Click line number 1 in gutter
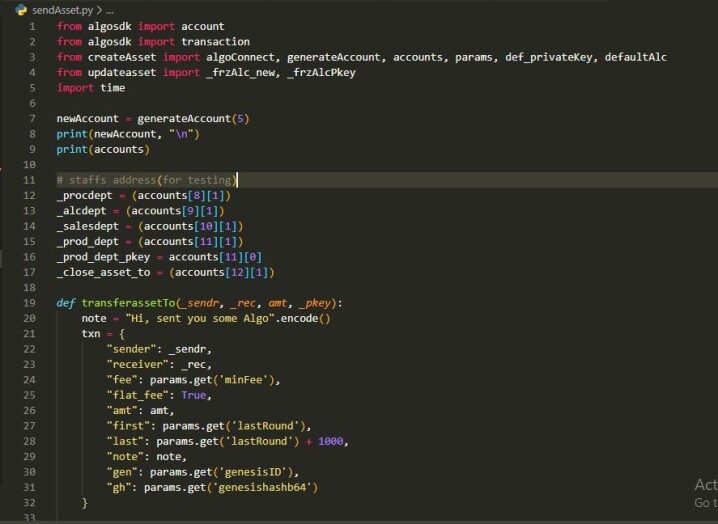 click(x=32, y=27)
